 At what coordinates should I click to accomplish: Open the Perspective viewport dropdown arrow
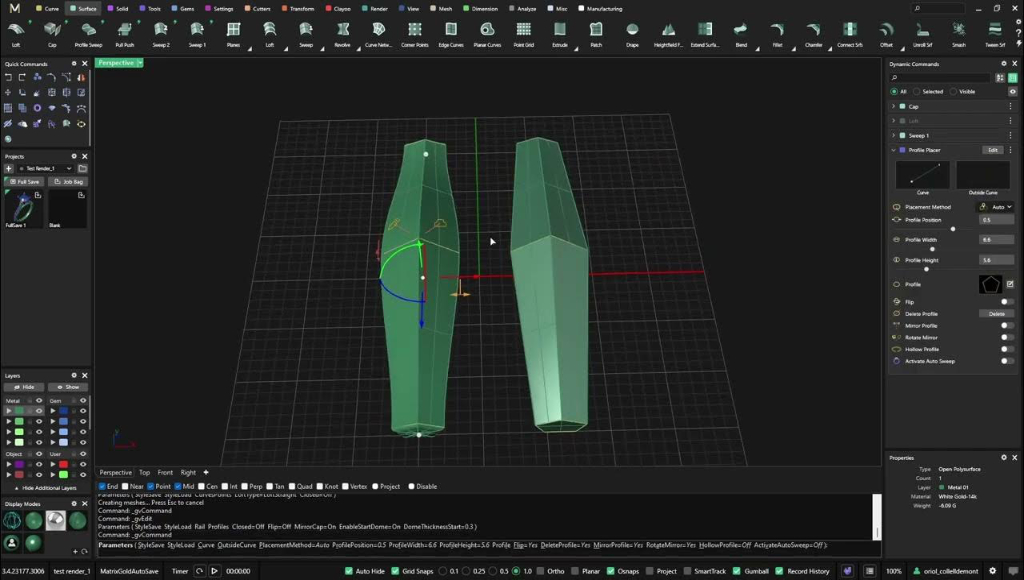(x=140, y=63)
